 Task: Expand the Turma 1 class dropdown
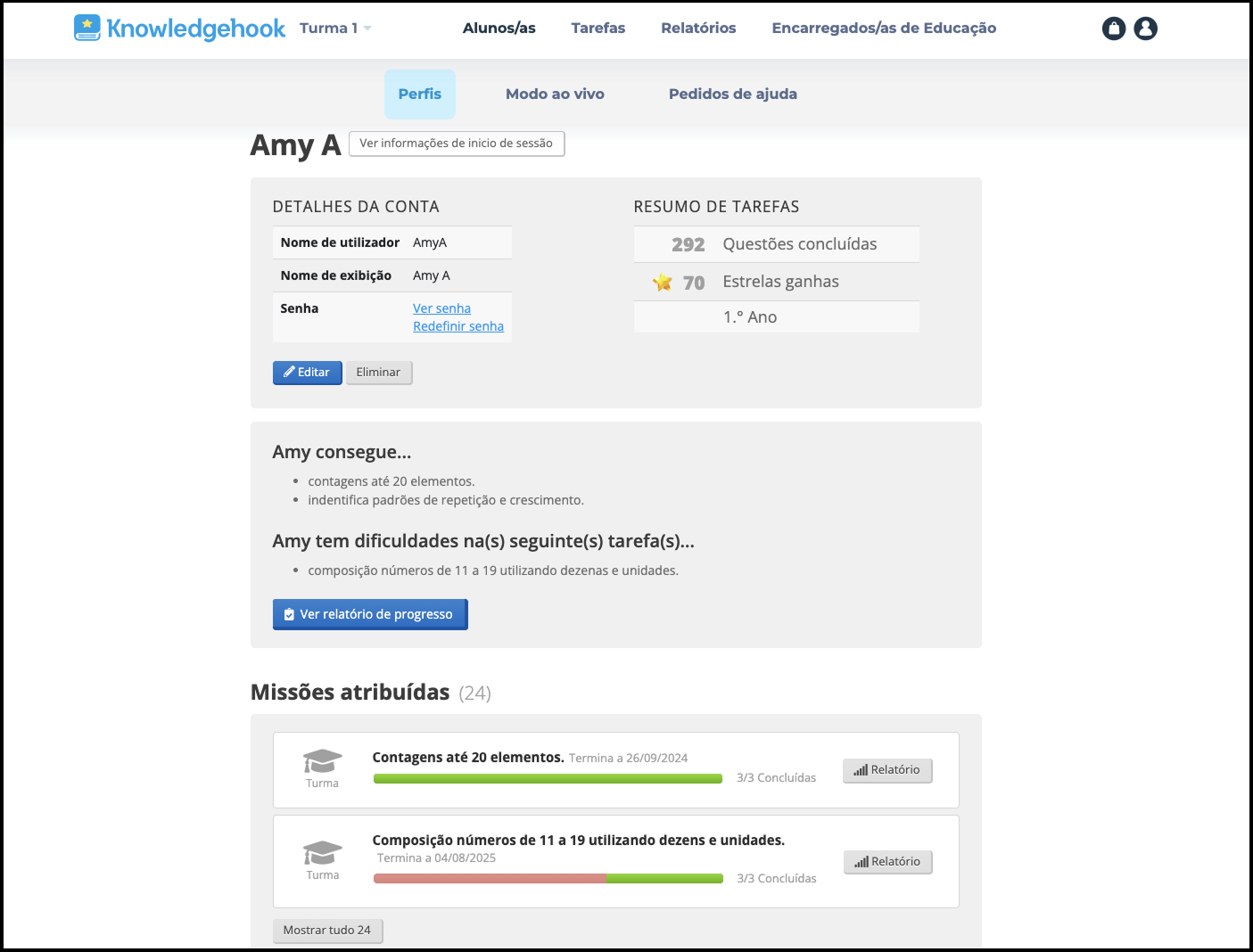click(335, 29)
